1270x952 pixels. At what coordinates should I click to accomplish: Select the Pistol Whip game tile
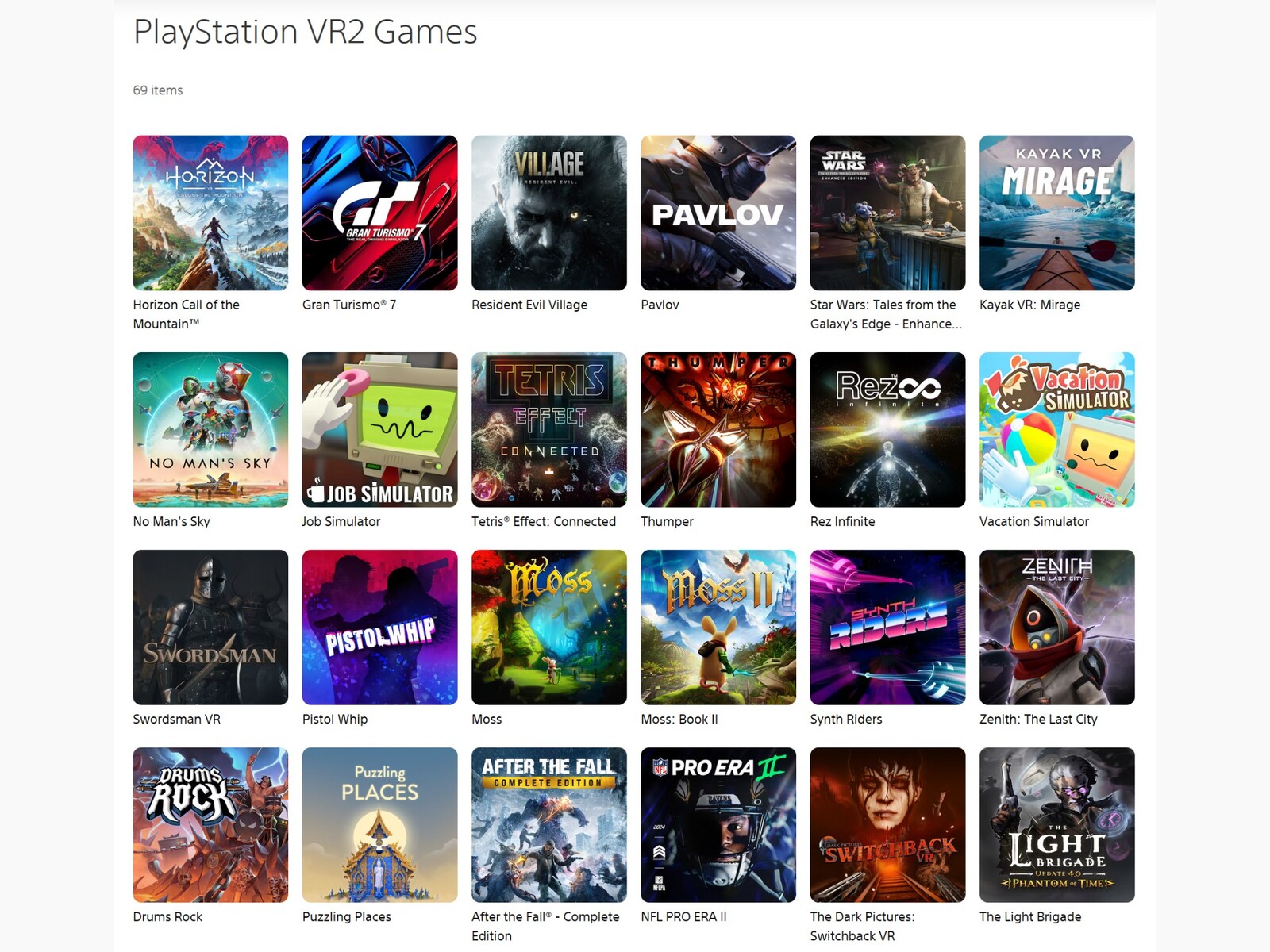point(379,627)
